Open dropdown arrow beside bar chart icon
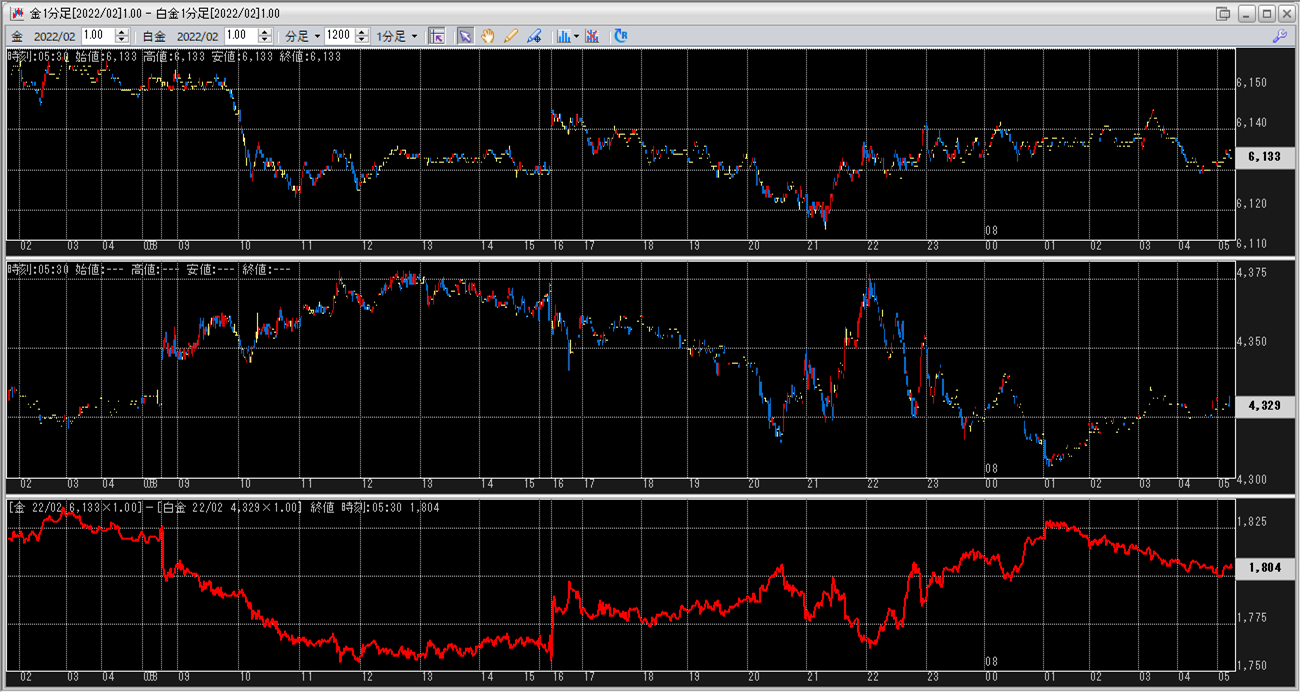 click(x=577, y=35)
